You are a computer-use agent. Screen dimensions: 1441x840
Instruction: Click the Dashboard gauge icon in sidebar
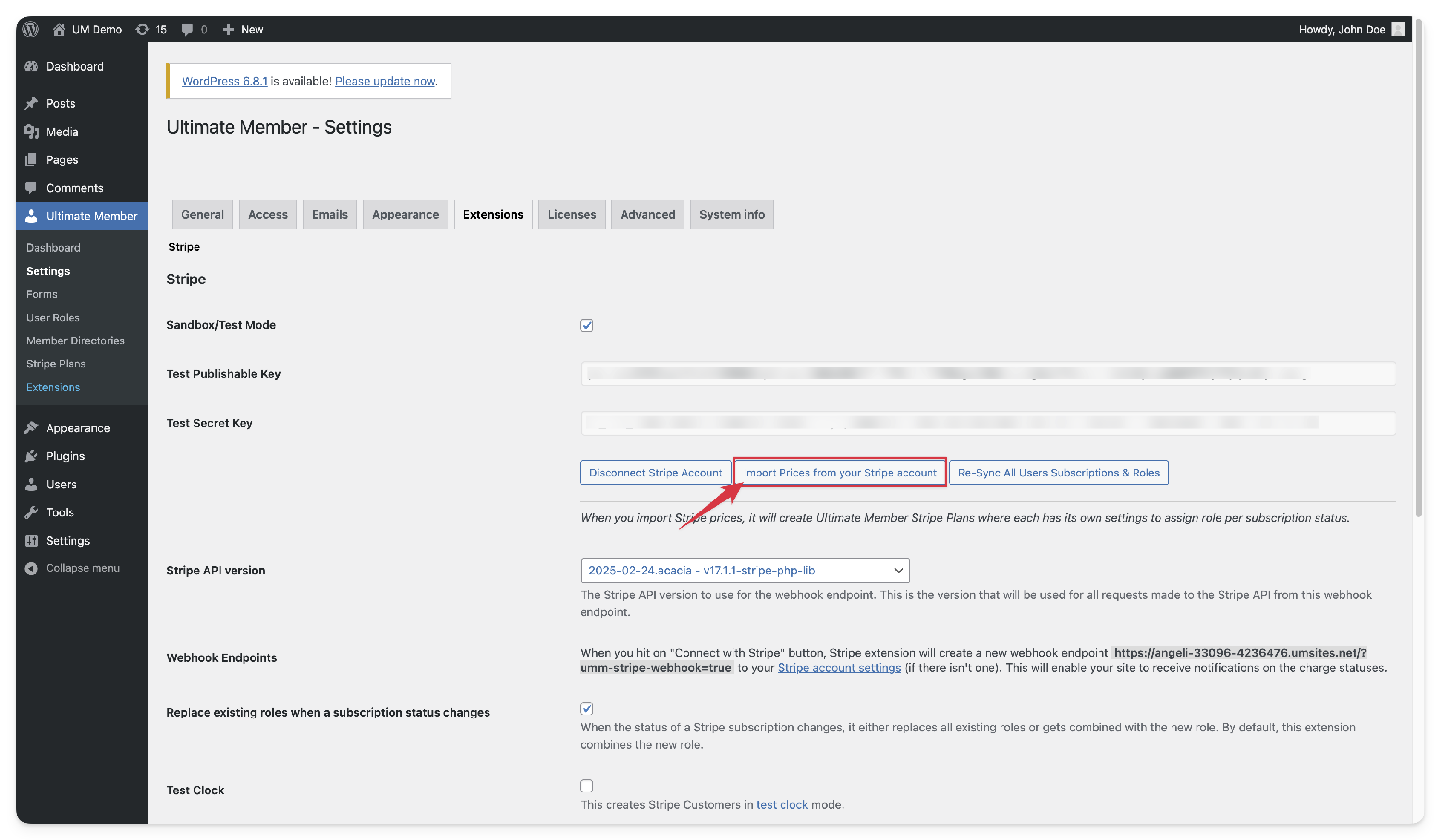(31, 66)
